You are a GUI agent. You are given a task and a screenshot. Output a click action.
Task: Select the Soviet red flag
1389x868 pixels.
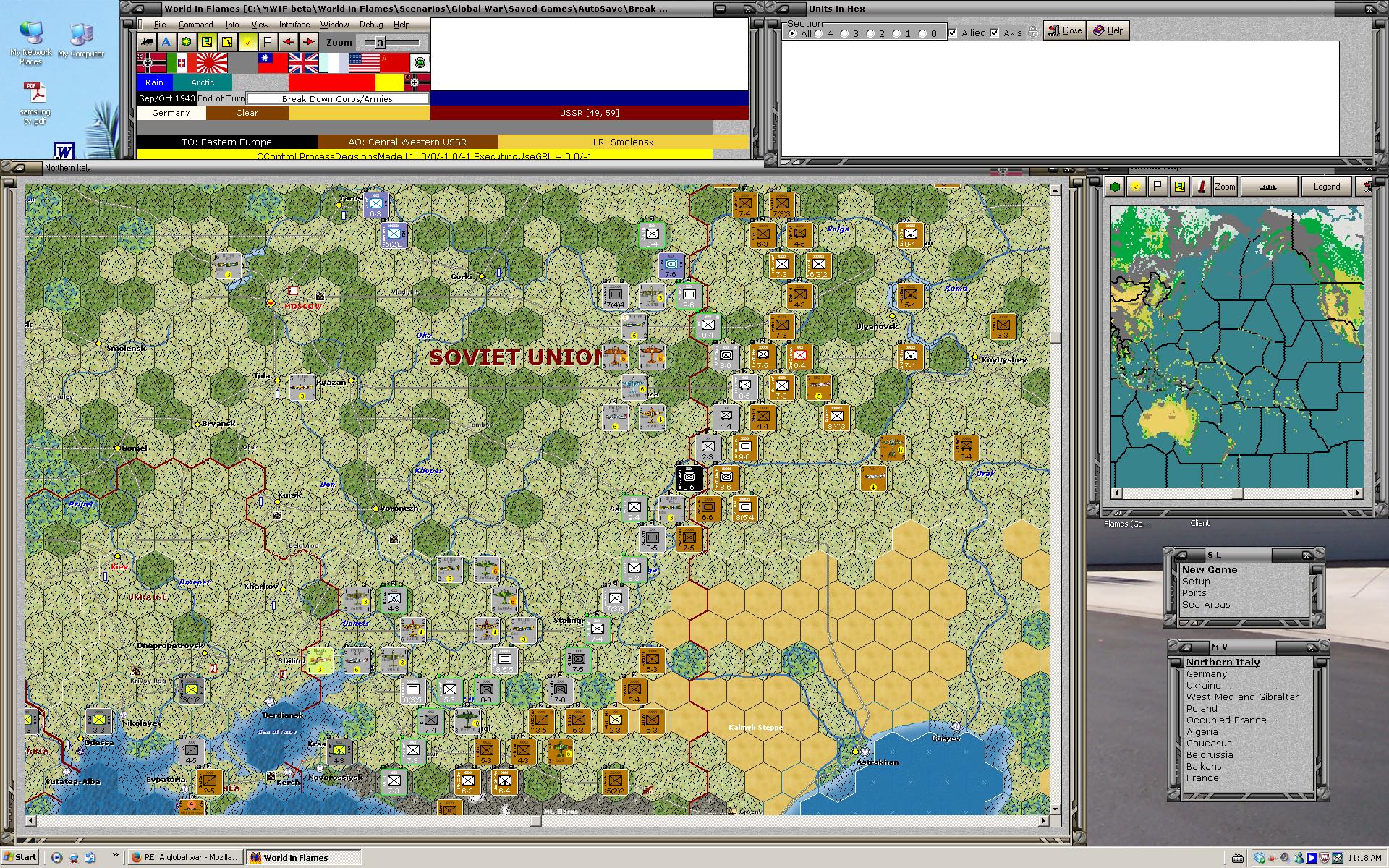tap(394, 63)
